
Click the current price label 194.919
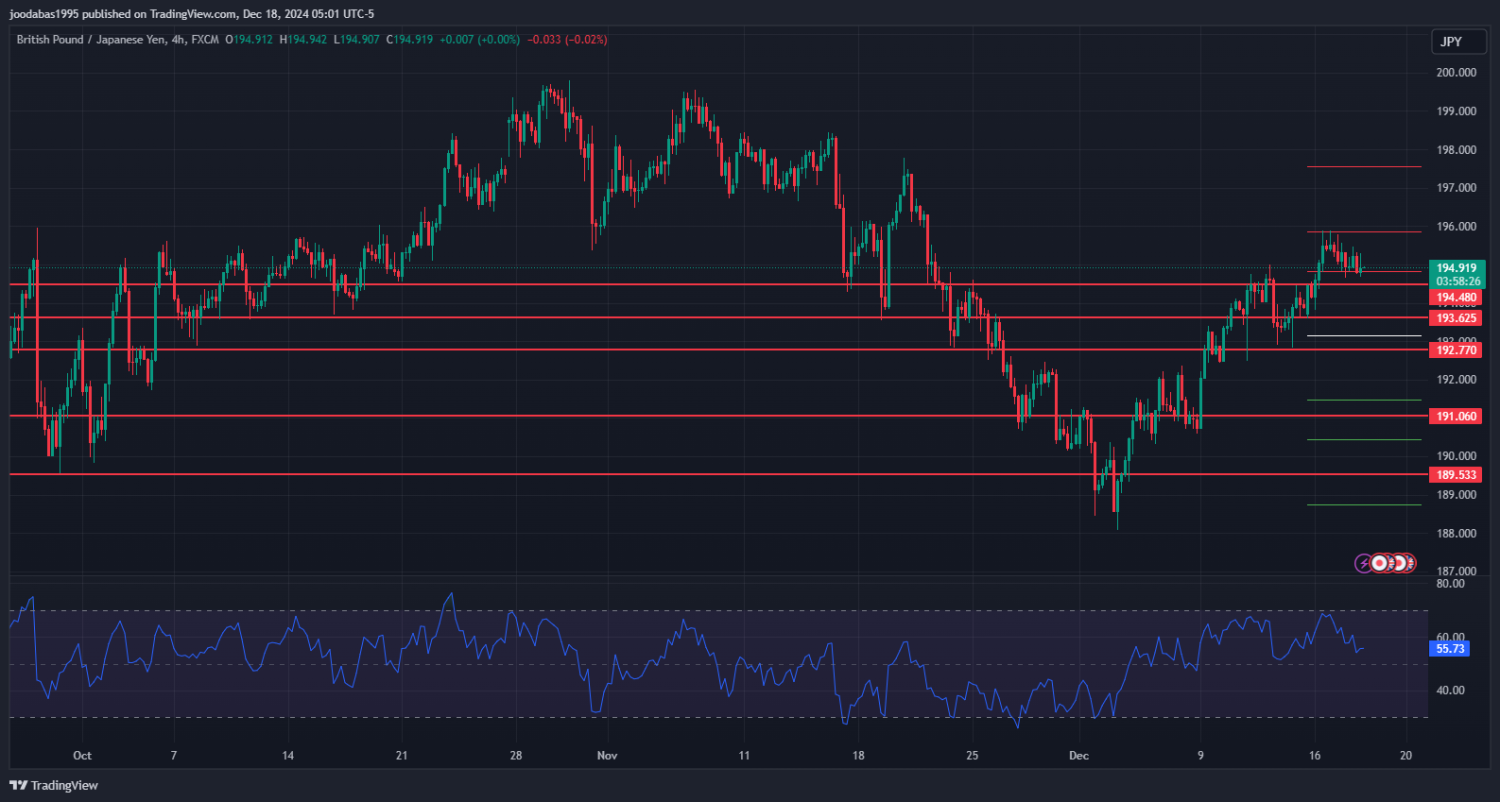1458,268
